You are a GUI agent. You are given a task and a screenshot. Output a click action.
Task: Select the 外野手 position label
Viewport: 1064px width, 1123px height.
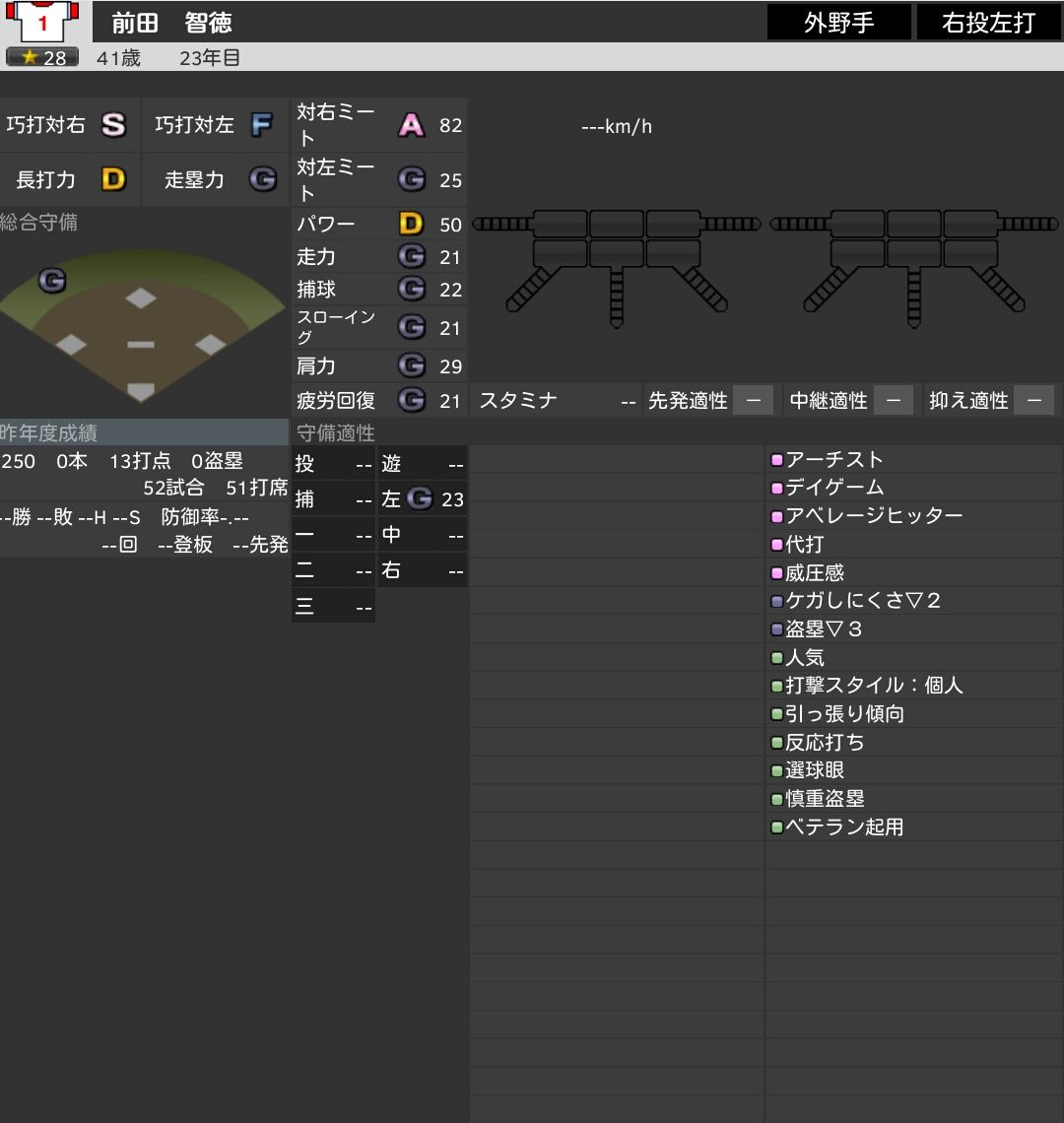[x=839, y=23]
